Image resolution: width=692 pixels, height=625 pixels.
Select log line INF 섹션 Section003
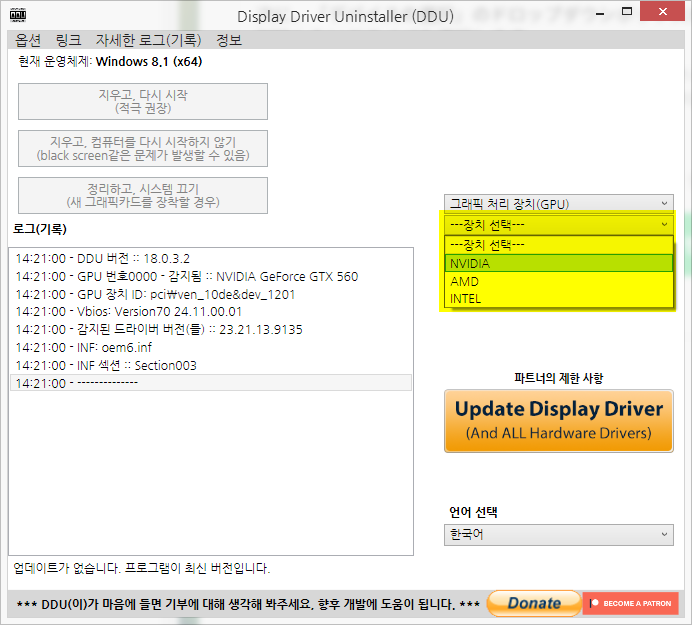click(211, 365)
